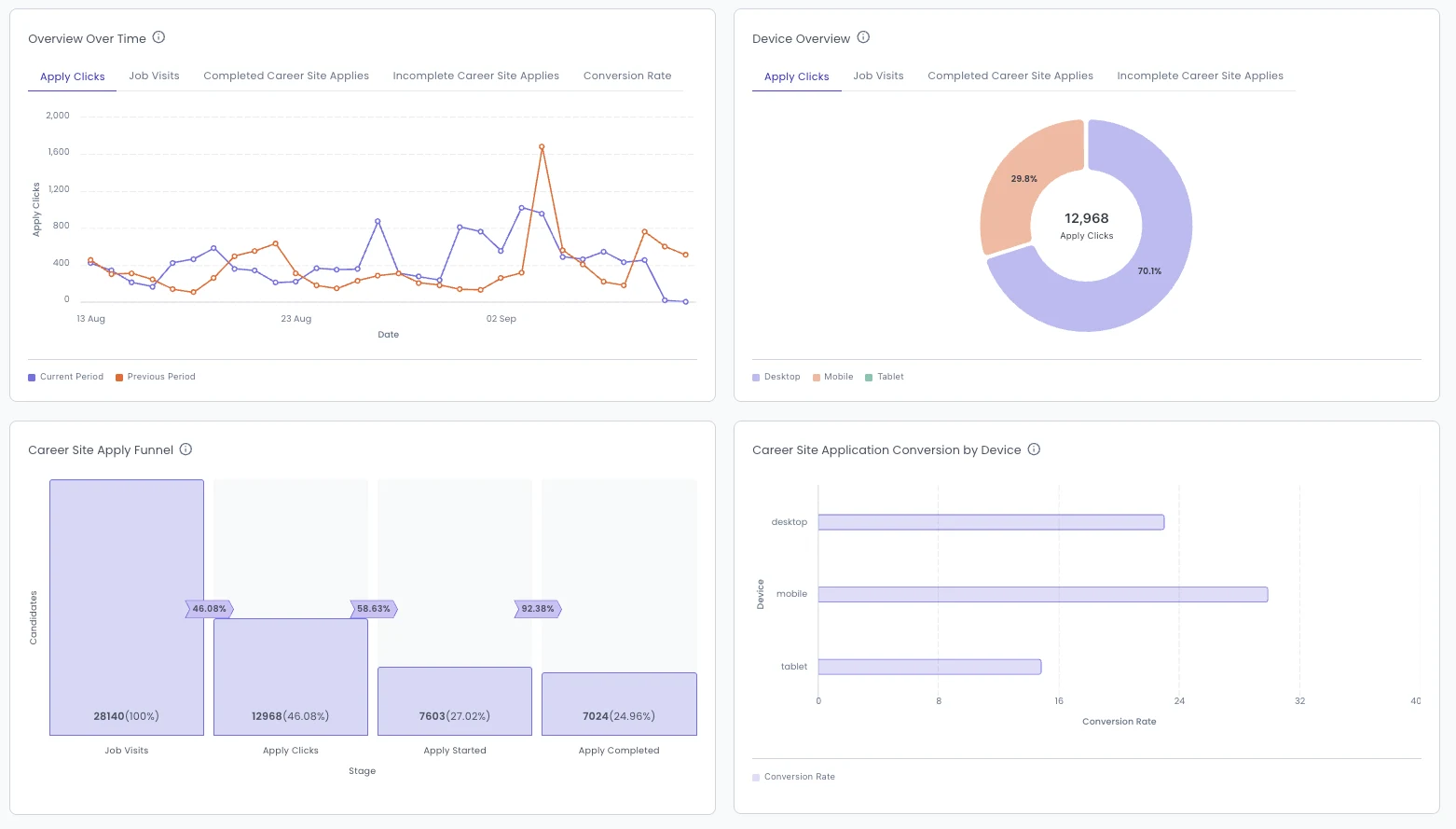Open Completed Career Site Applies tab in Overview Over Time

click(x=286, y=76)
